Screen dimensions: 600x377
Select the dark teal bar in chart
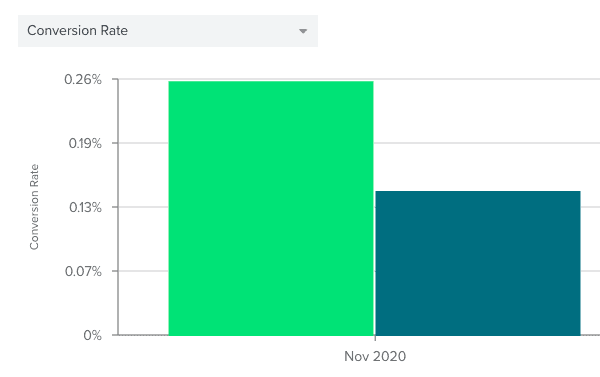tap(478, 263)
